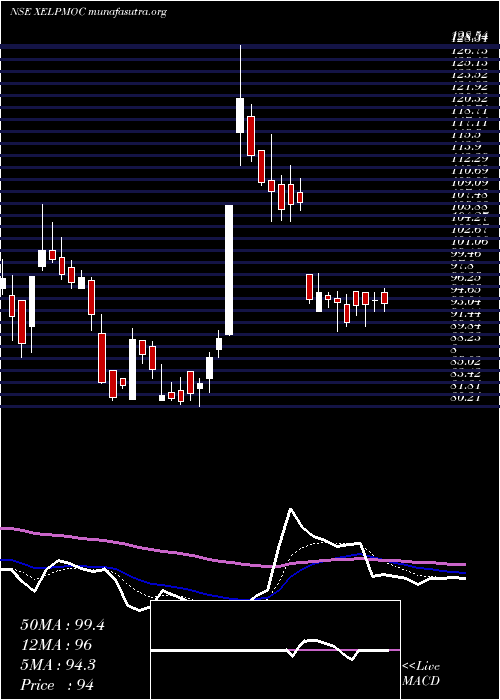
Task: Click the <<Live MACD label
Action: pyautogui.click(x=421, y=674)
